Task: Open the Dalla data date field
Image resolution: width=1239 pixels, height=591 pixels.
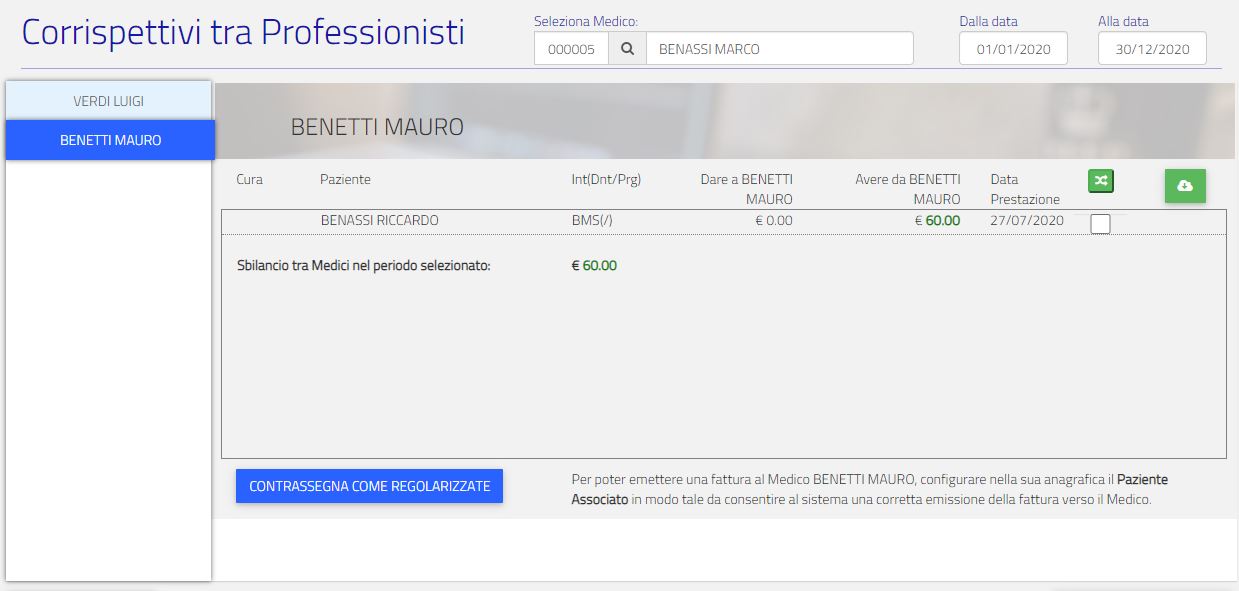Action: click(1013, 49)
